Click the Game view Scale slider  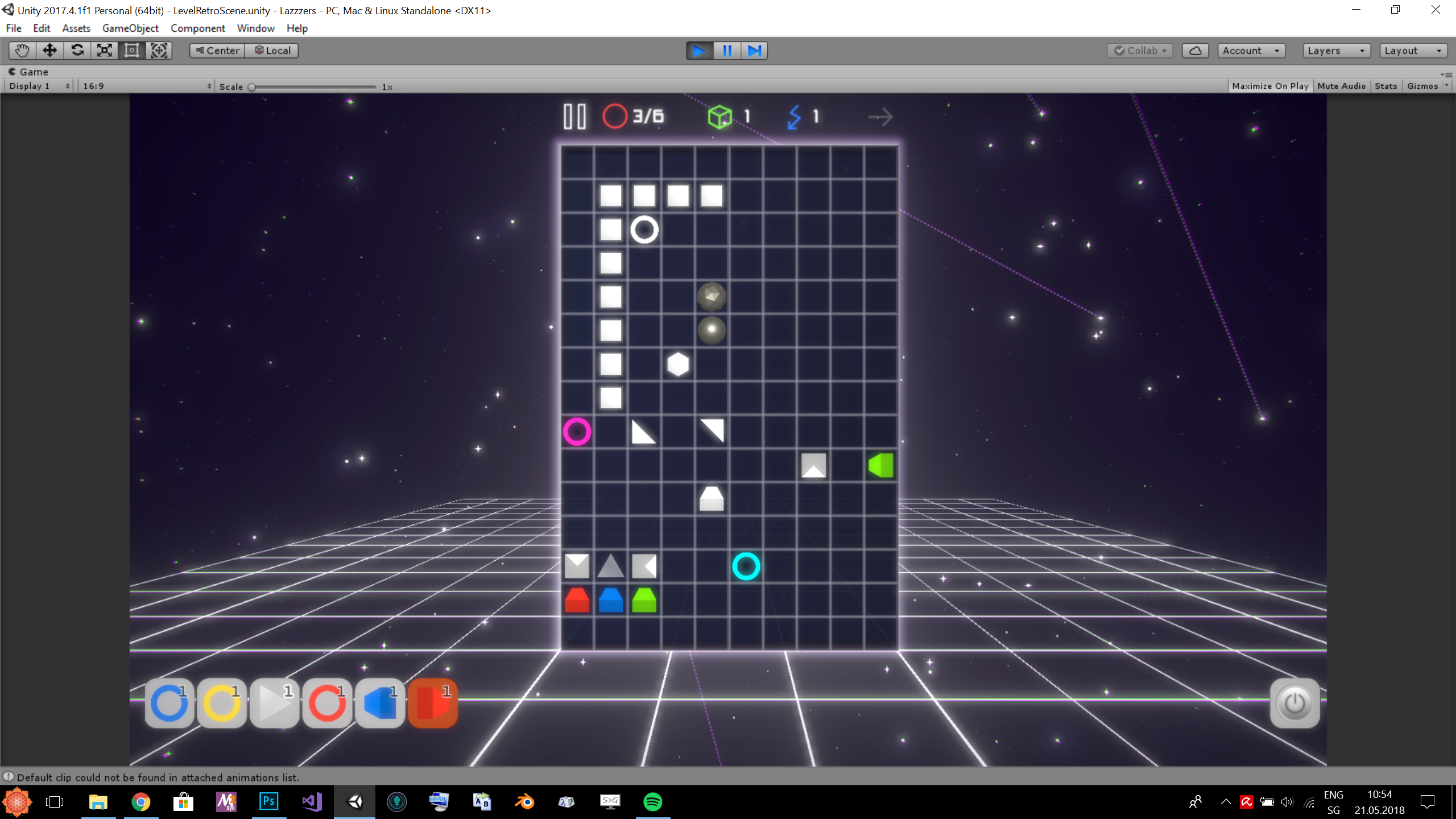[313, 87]
